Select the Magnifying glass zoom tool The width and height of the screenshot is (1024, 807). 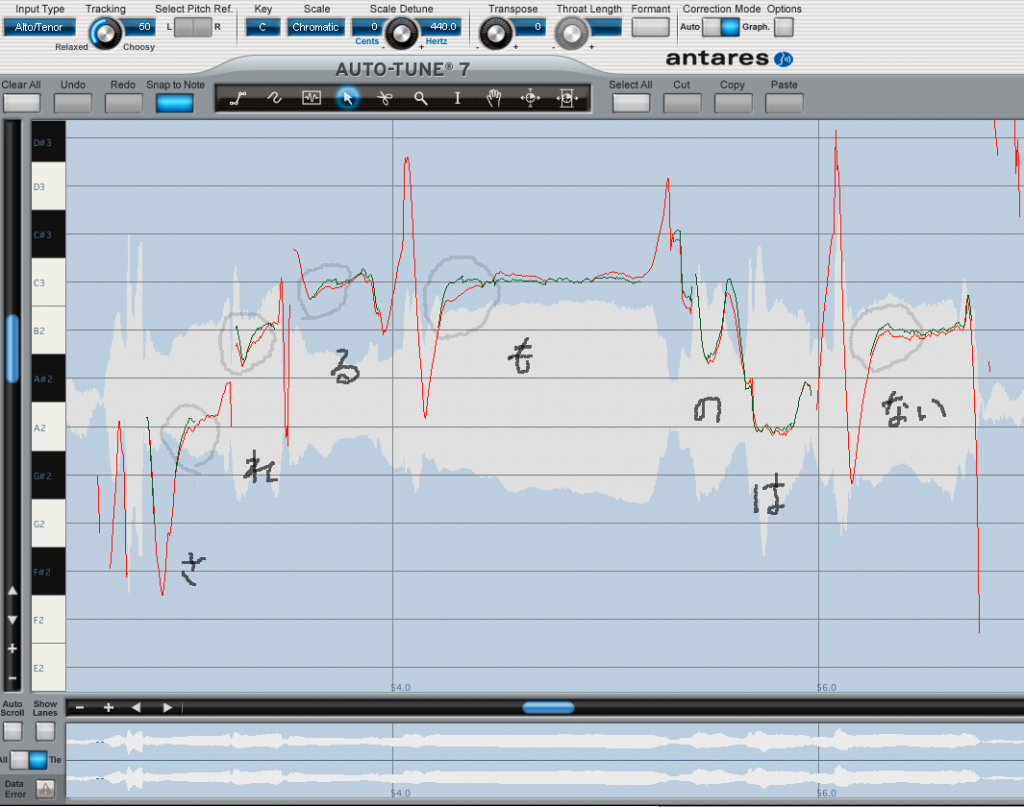tap(421, 99)
